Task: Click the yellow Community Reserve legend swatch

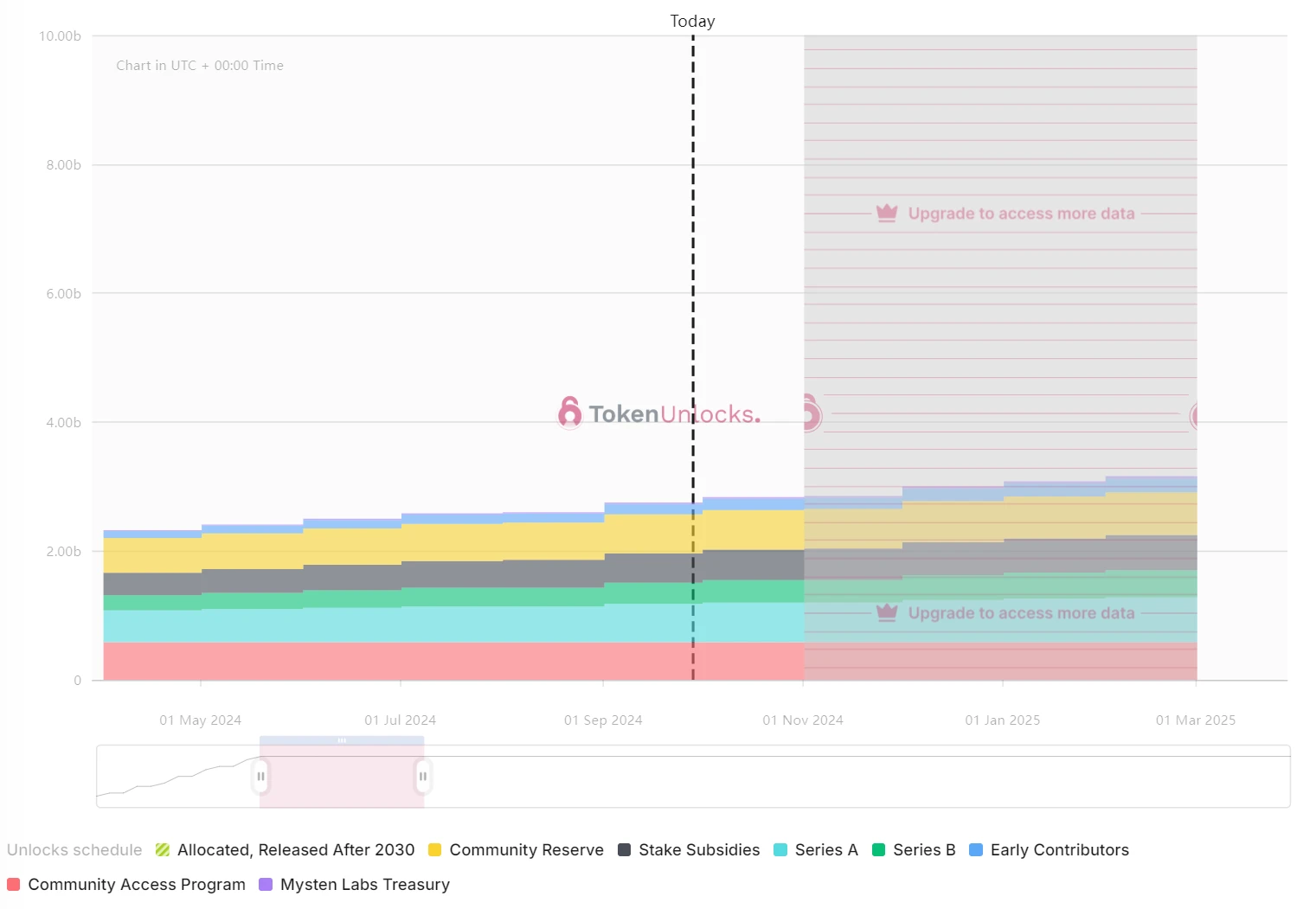Action: click(x=434, y=850)
